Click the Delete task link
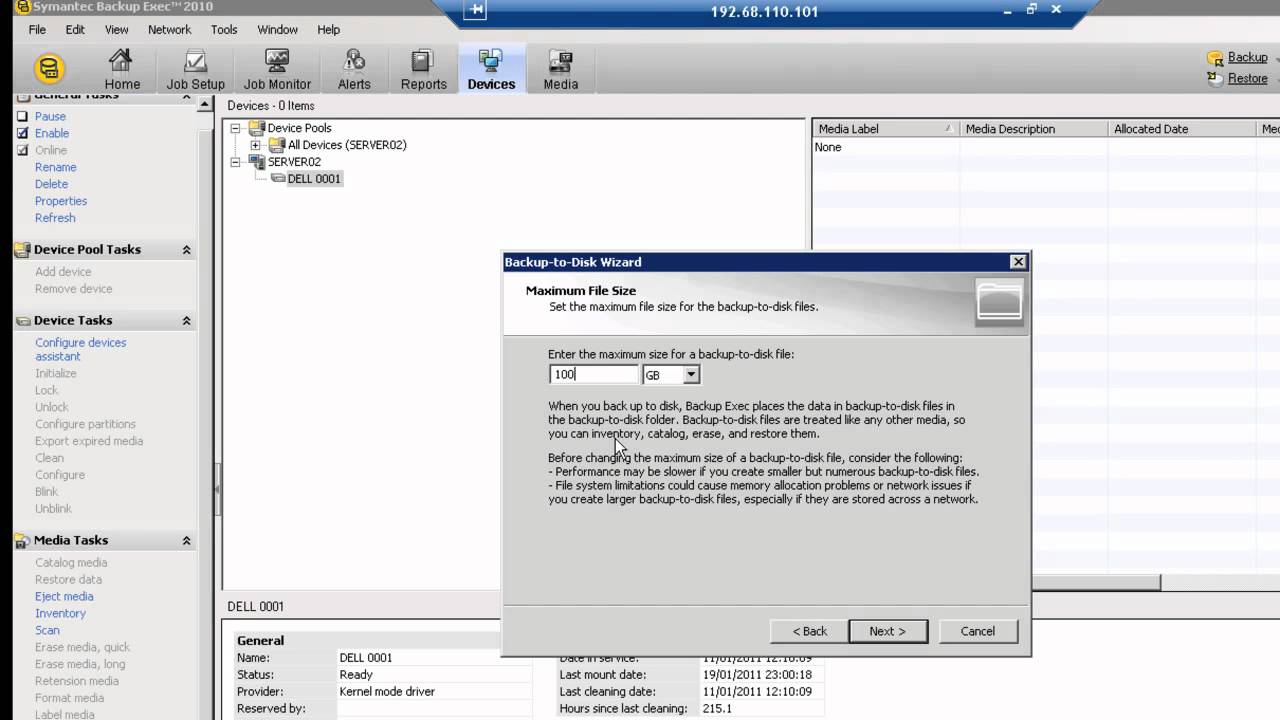 (52, 184)
